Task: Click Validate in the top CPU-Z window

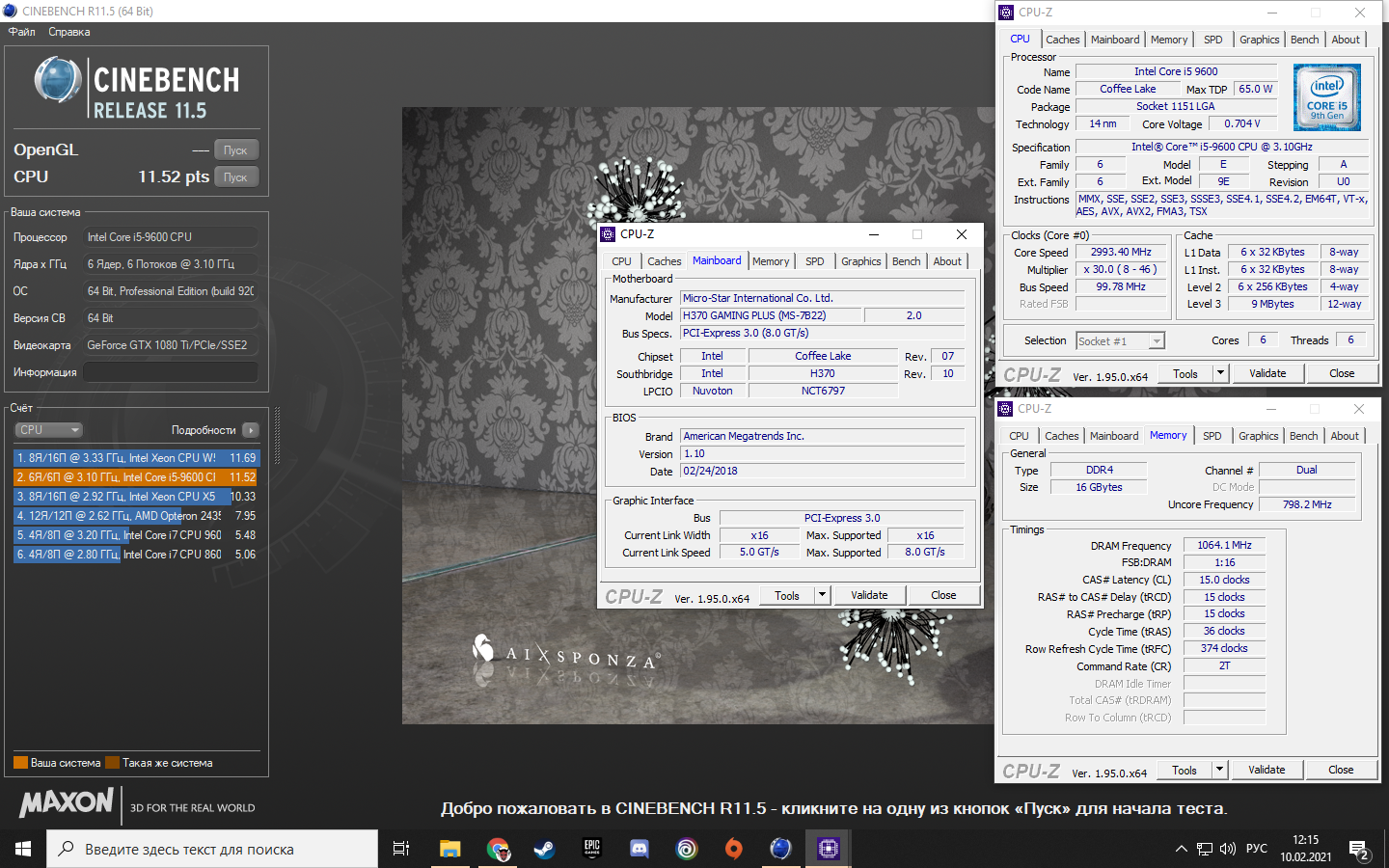Action: tap(1267, 373)
